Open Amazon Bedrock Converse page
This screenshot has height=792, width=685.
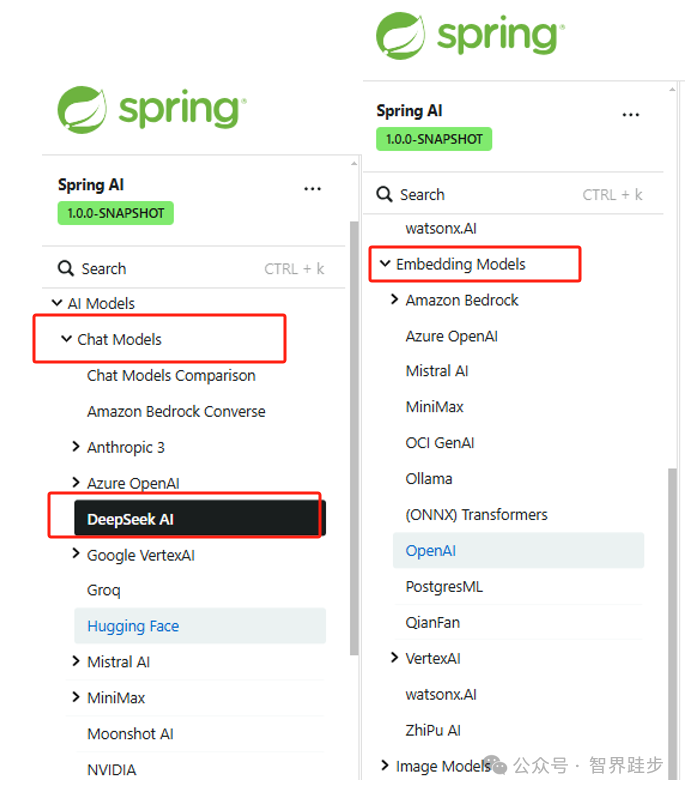tap(176, 411)
